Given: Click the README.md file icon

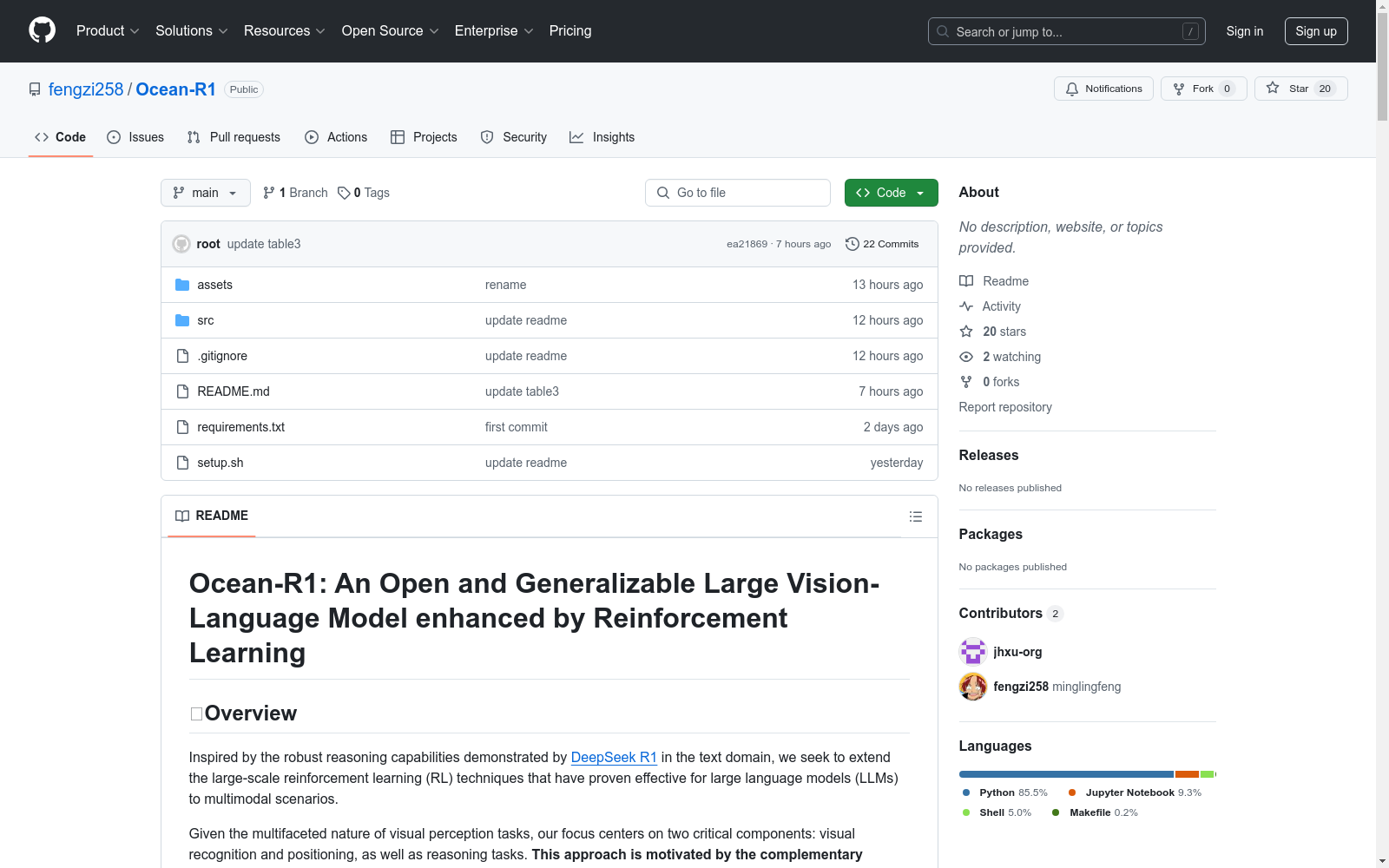Looking at the screenshot, I should click(182, 391).
